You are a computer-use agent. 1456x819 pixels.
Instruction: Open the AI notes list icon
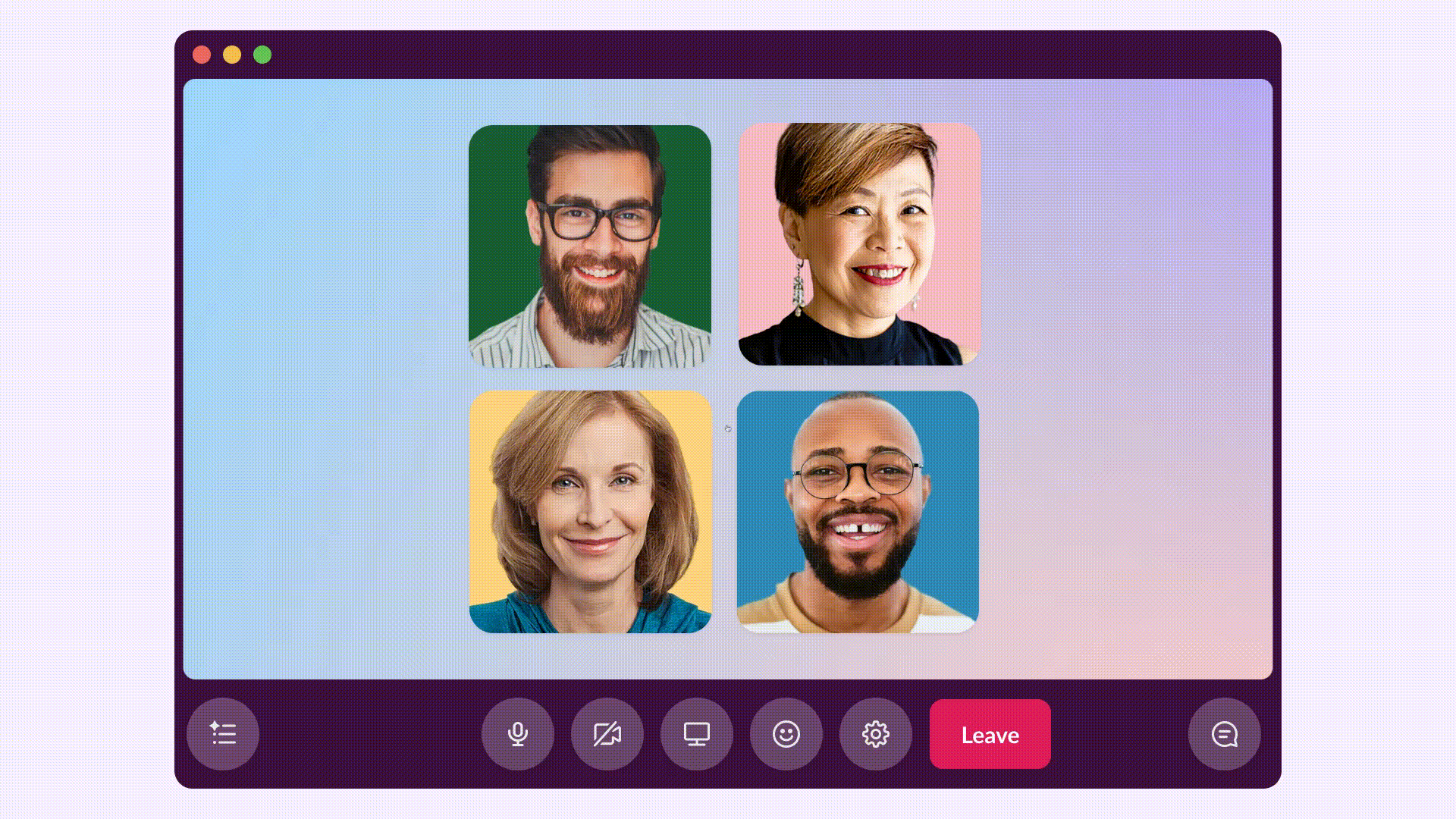pos(223,734)
